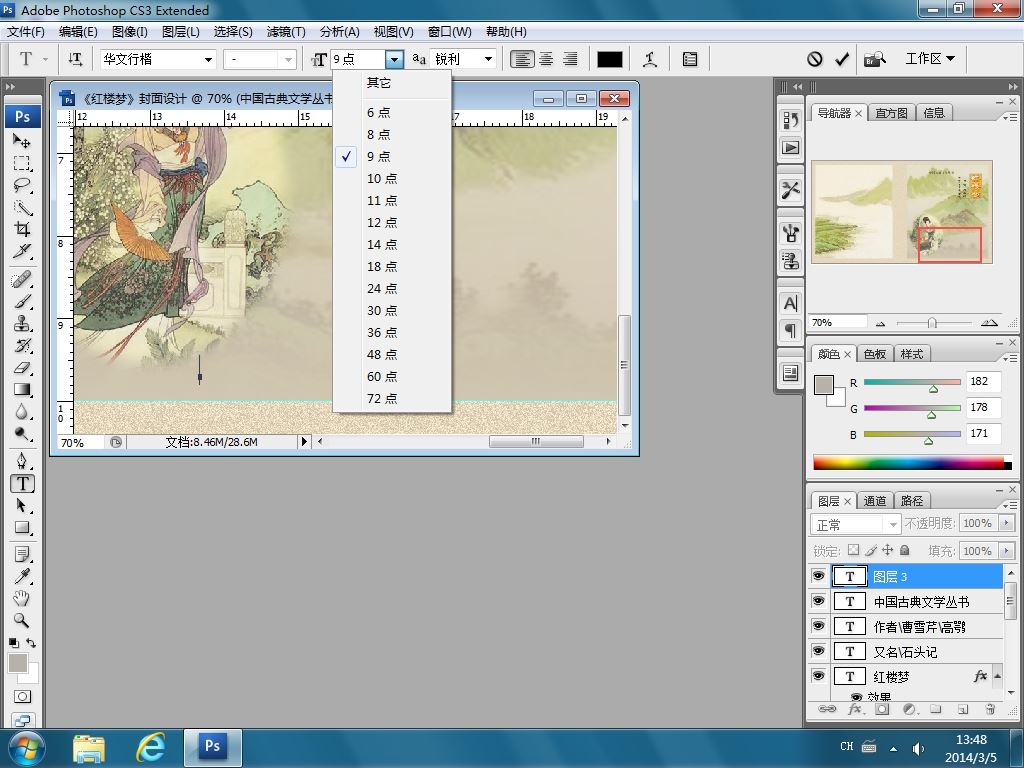Switch to the 直方图 tab

click(x=891, y=113)
